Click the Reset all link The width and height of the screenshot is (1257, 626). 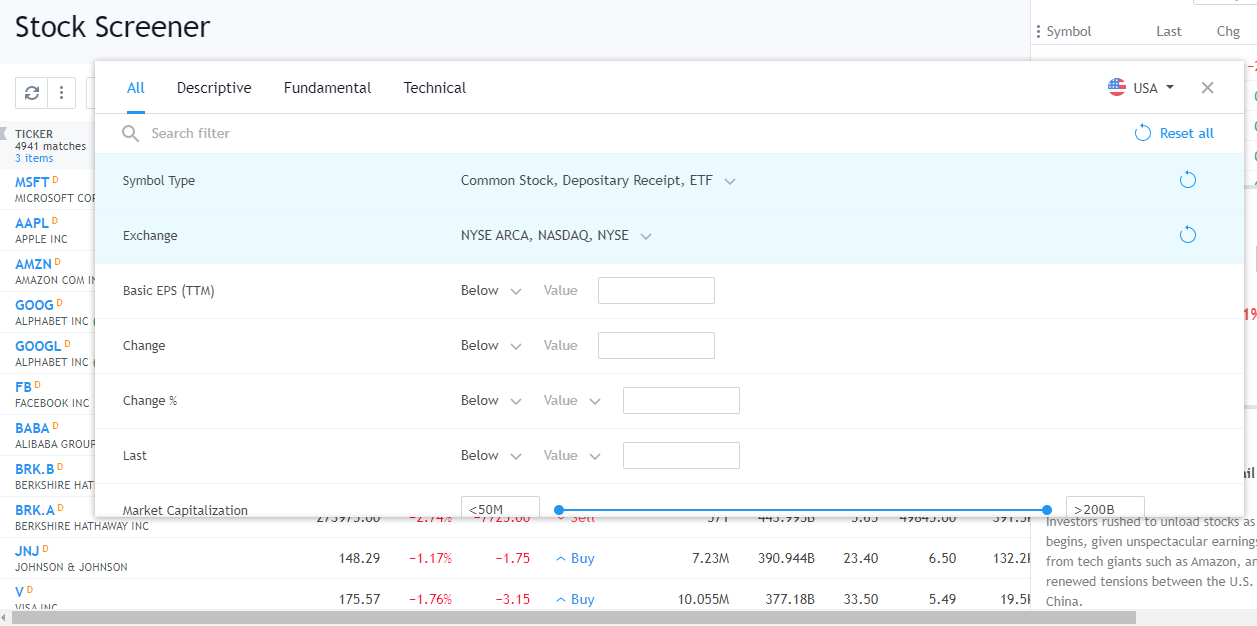(1187, 133)
